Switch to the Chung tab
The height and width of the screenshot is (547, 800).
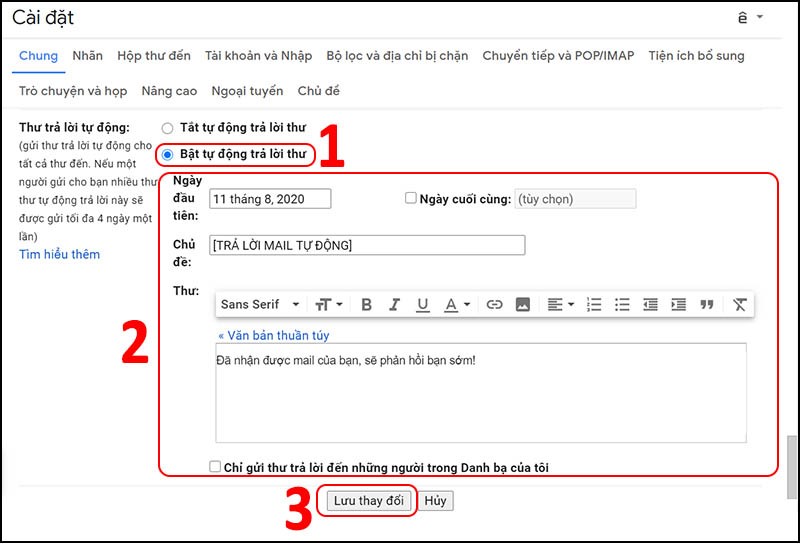coord(38,56)
